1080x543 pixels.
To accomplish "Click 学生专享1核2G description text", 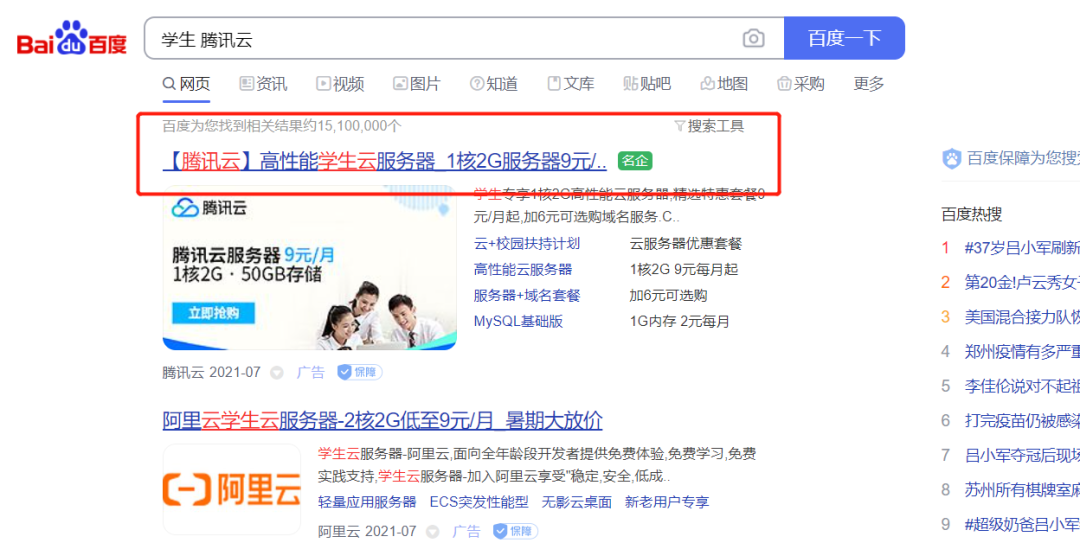I will 619,205.
